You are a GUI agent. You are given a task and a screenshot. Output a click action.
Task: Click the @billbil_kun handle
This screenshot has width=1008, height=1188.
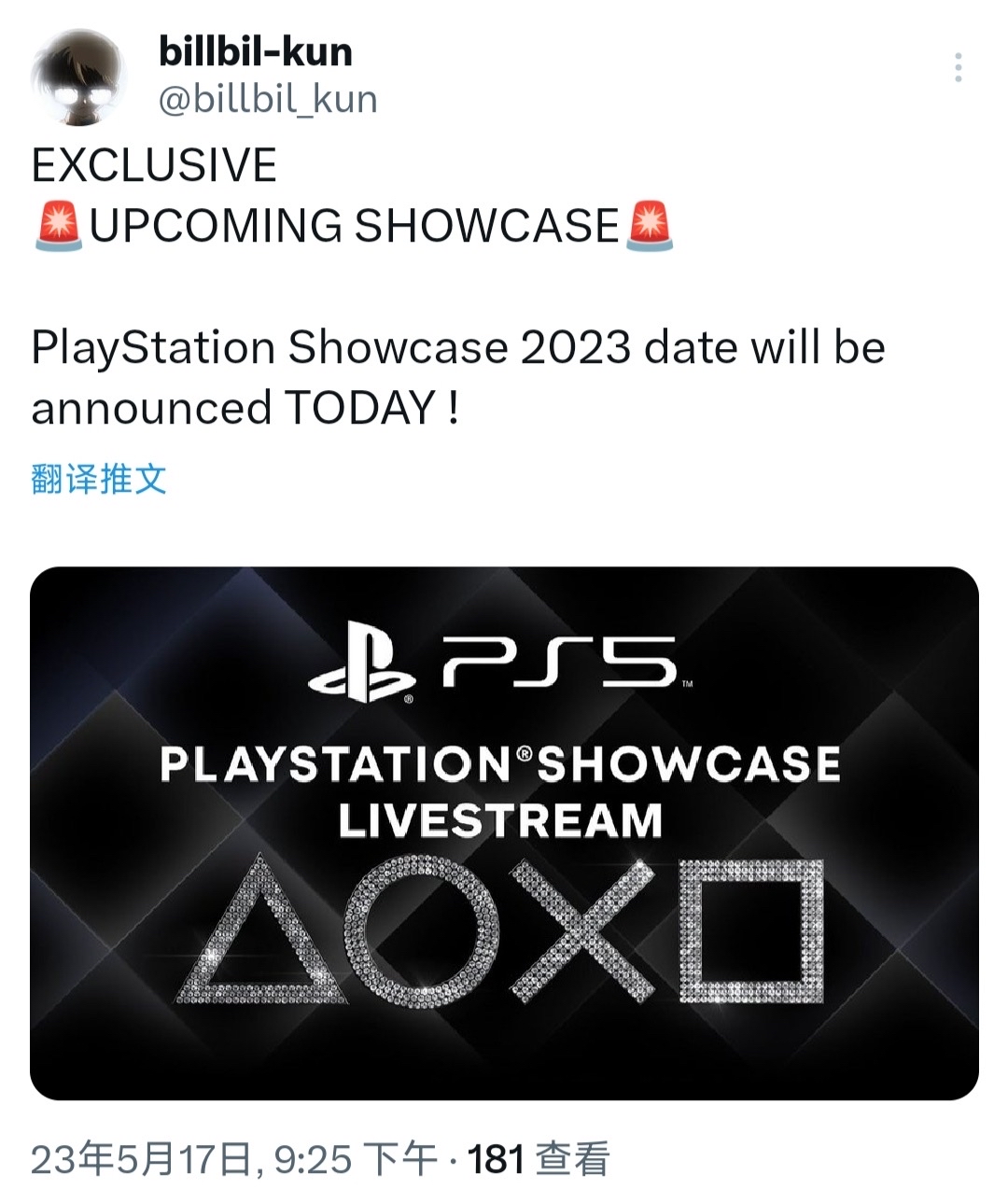[x=266, y=98]
